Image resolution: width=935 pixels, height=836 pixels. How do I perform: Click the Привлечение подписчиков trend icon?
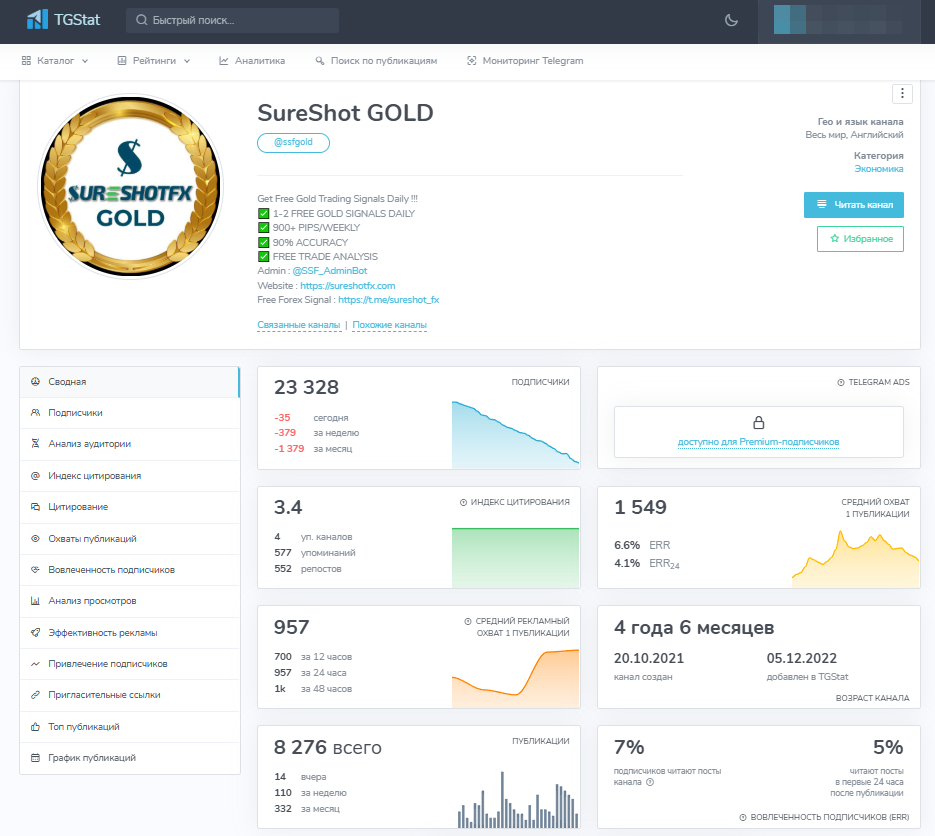click(36, 664)
